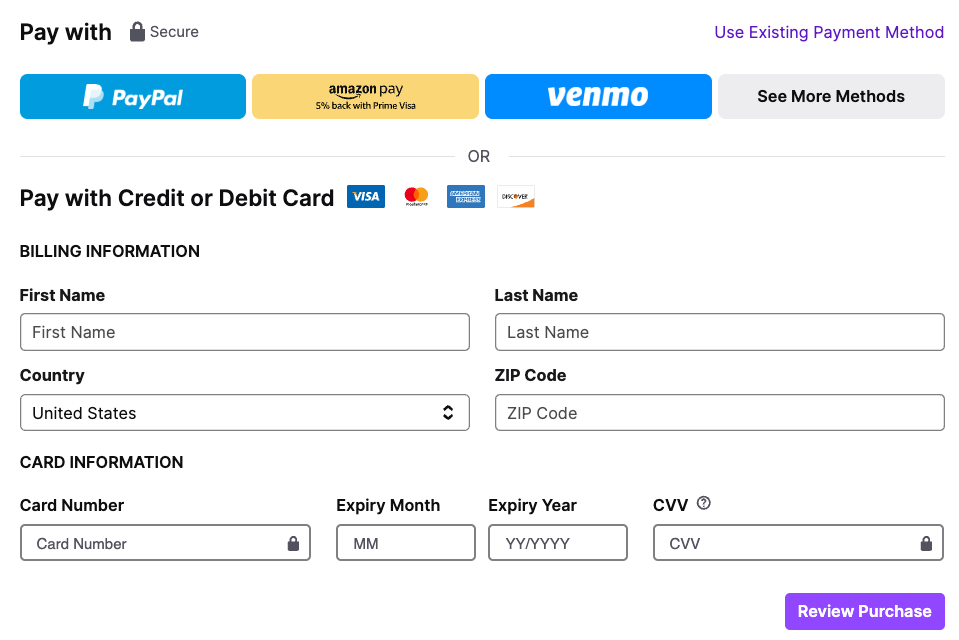Select the ZIP Code text box
959x640 pixels.
click(x=719, y=413)
